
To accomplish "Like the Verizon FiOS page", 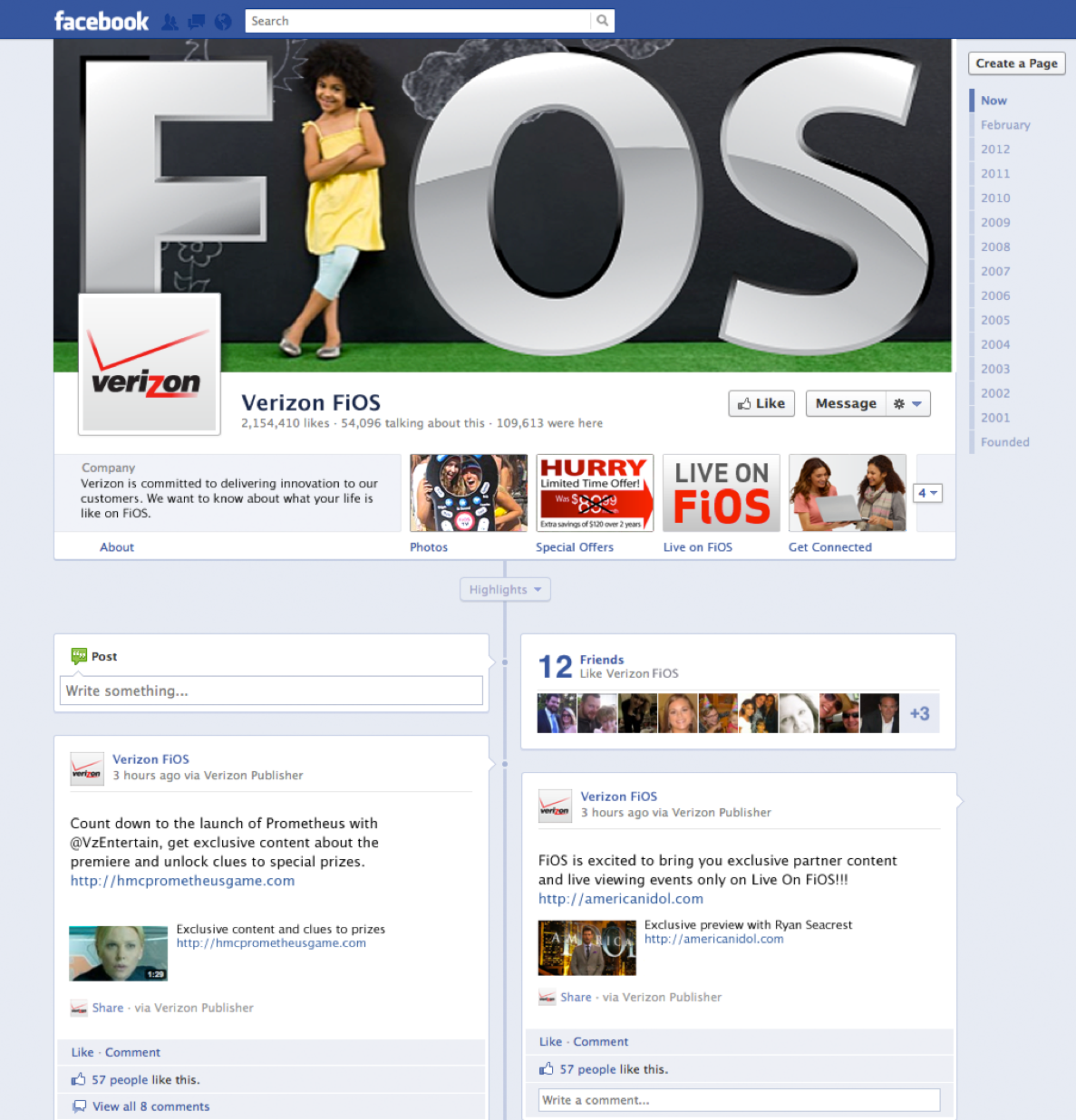I will tap(762, 404).
